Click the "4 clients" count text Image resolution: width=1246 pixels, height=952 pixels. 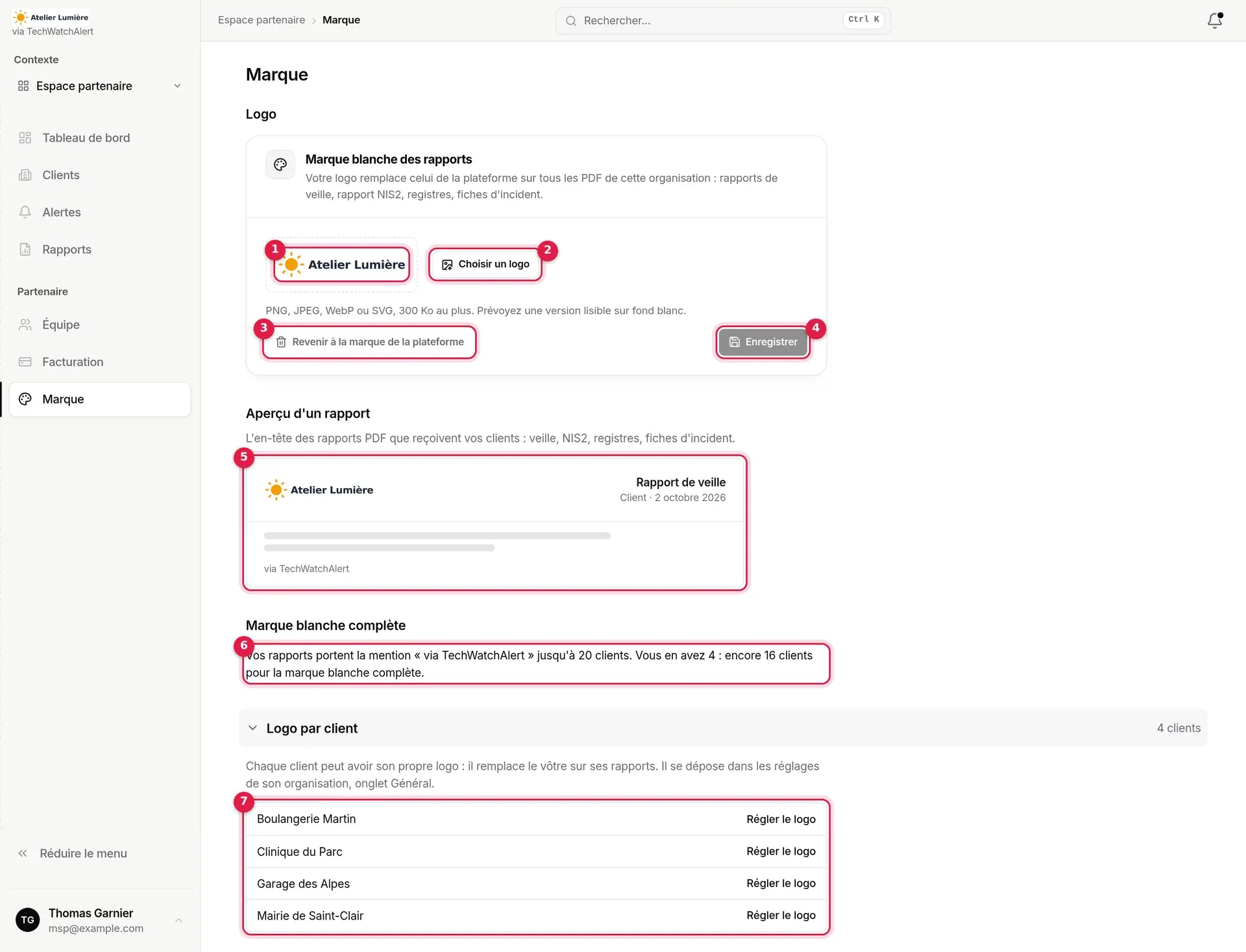[1179, 728]
